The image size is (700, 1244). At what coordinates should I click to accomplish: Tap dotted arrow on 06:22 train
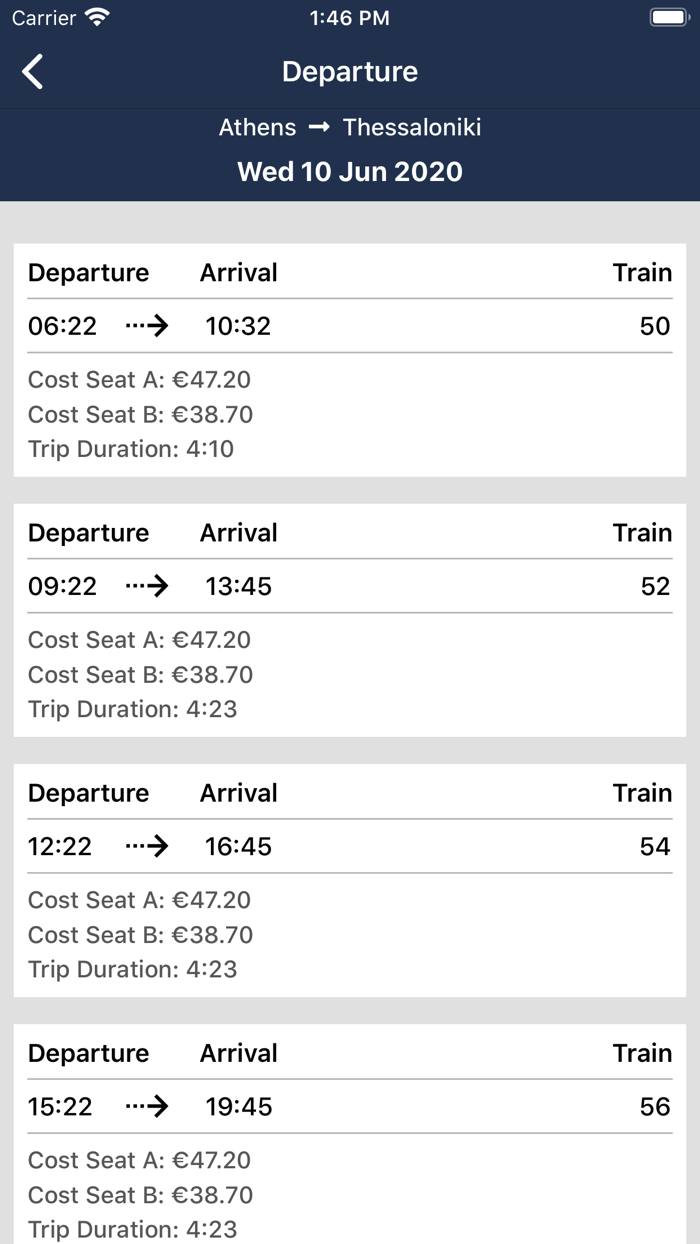[x=147, y=326]
